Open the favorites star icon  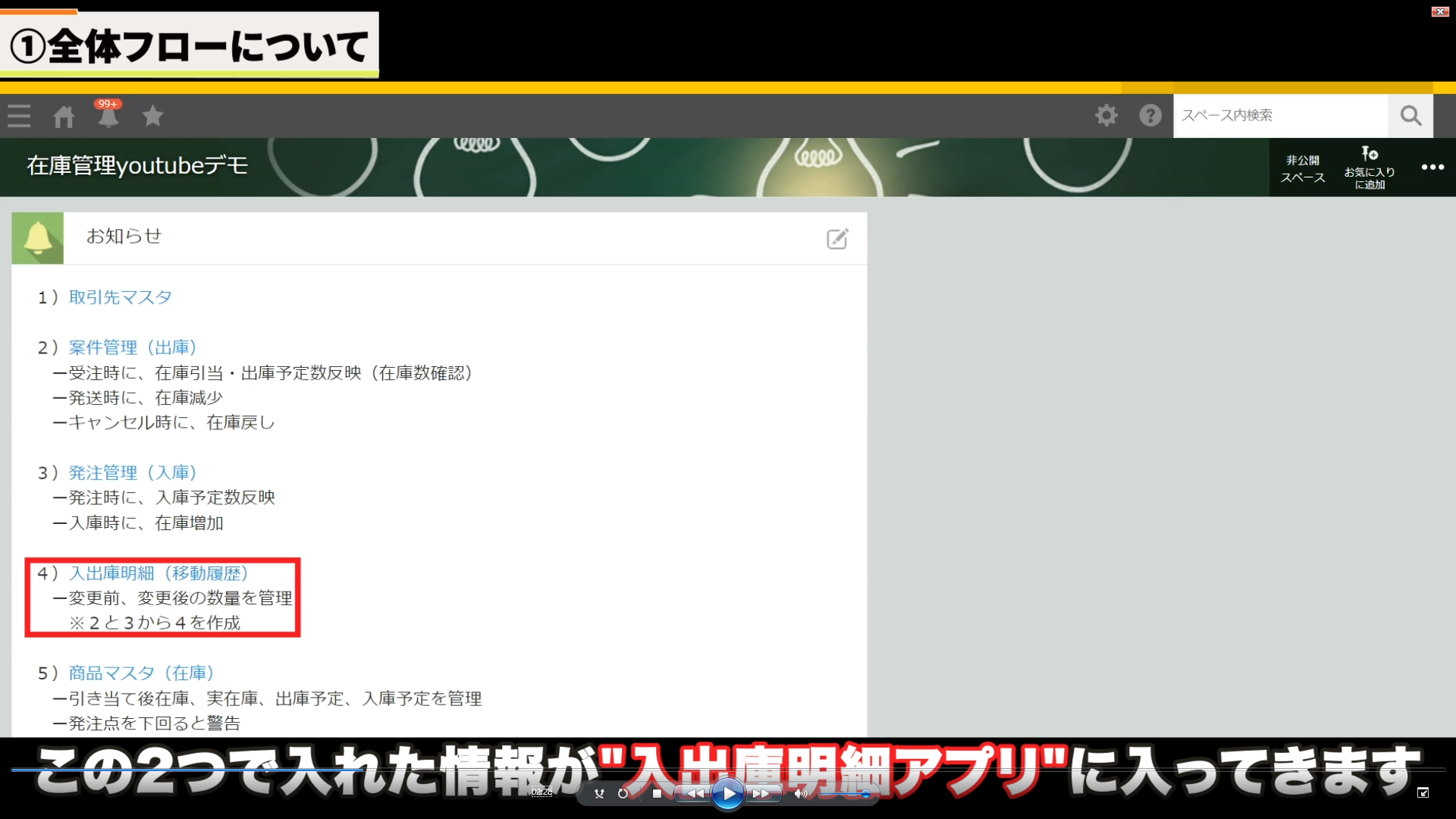pyautogui.click(x=152, y=116)
